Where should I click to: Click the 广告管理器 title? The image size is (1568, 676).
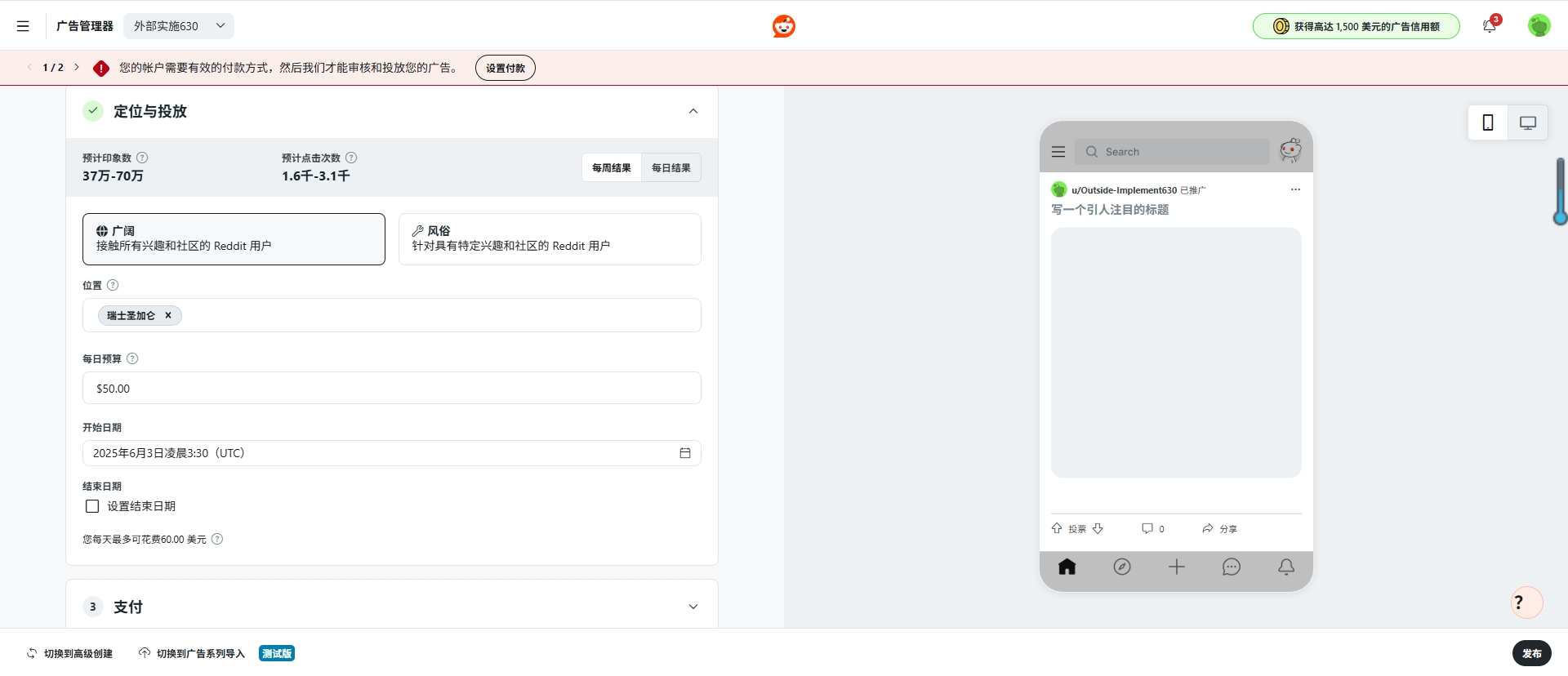coord(85,26)
